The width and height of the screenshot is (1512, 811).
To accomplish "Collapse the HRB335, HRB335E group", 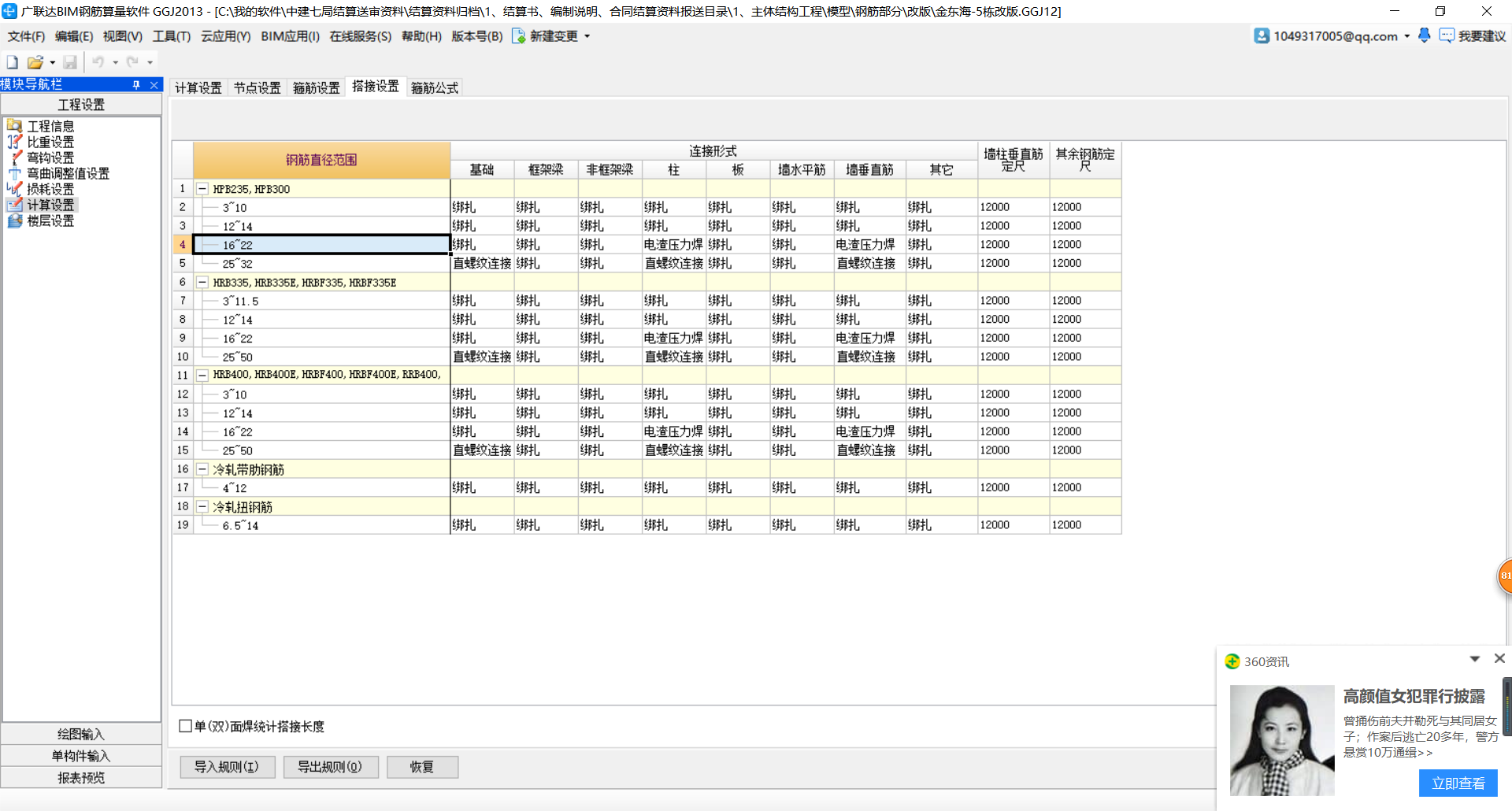I will click(x=202, y=282).
